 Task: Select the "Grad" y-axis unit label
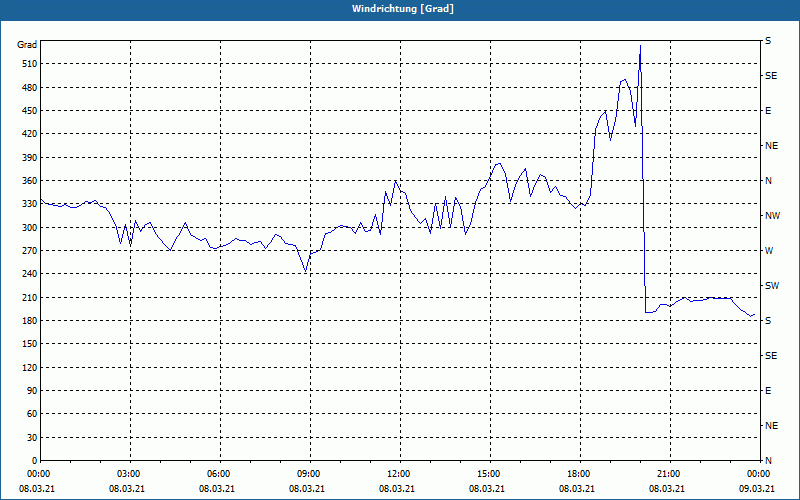[27, 45]
